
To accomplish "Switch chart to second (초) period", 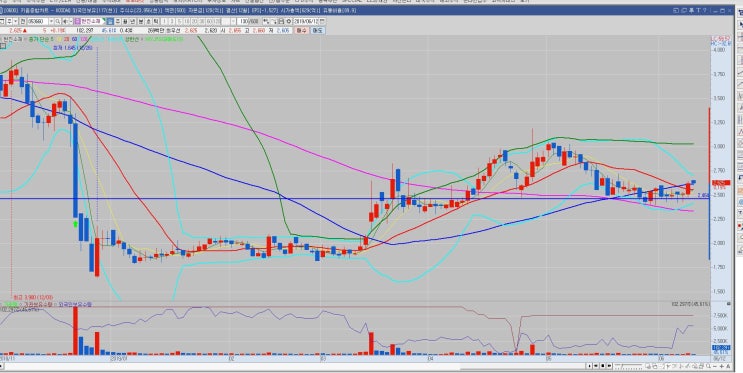I will (148, 21).
